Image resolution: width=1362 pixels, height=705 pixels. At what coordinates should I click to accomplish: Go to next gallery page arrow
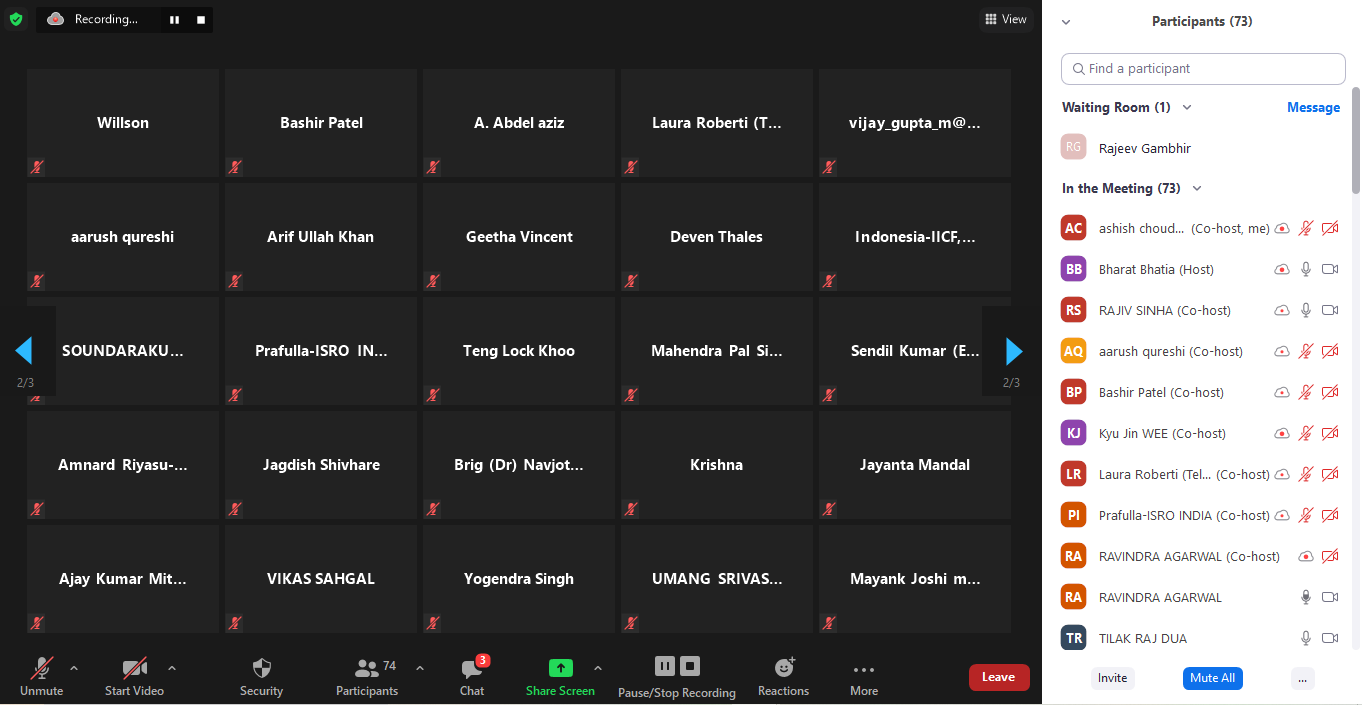(x=1013, y=351)
